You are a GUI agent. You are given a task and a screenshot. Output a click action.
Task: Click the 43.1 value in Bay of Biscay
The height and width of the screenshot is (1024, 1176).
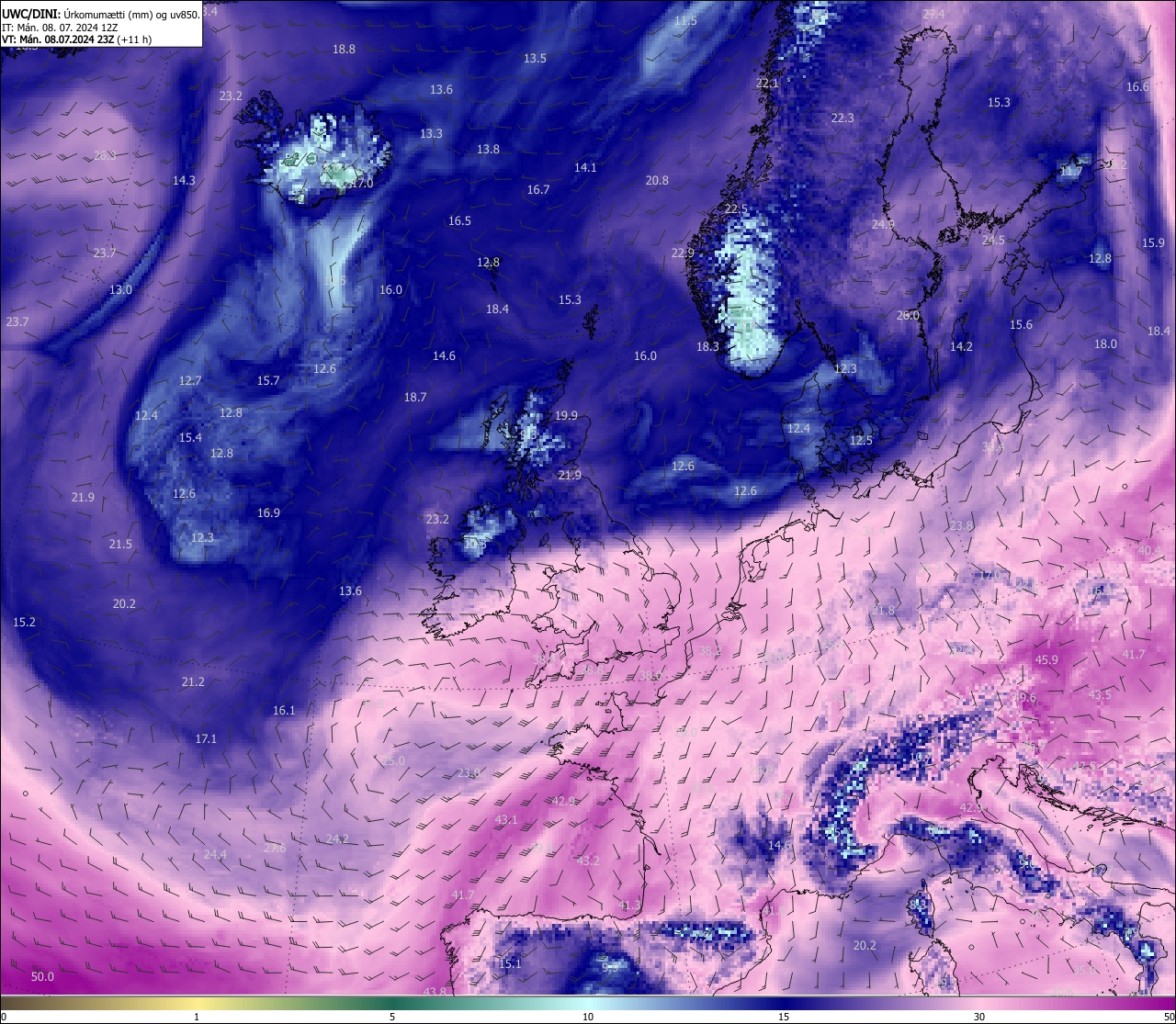(506, 819)
